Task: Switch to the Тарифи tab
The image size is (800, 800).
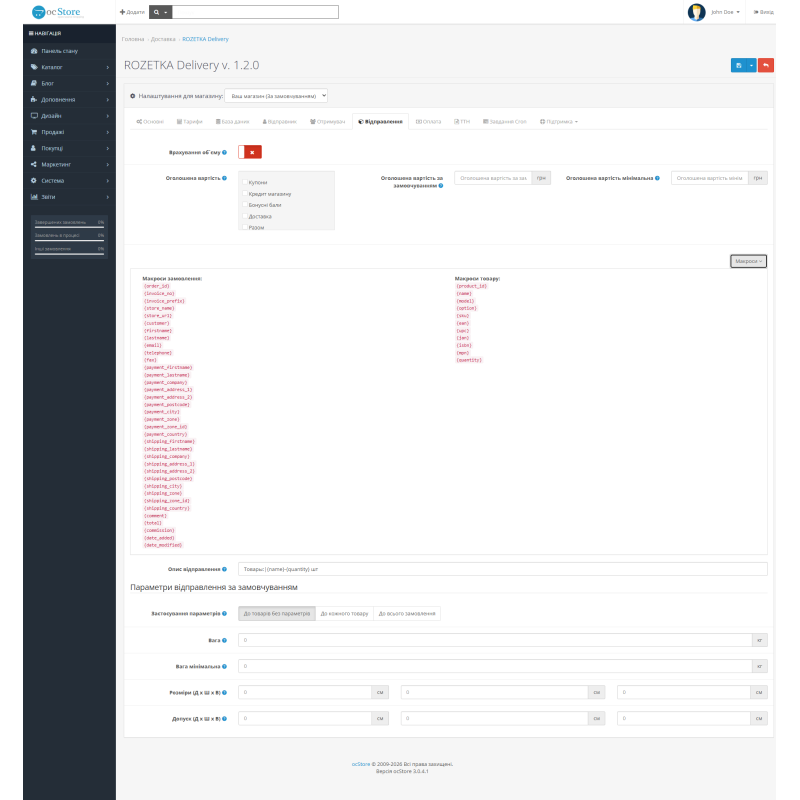Action: coord(190,121)
